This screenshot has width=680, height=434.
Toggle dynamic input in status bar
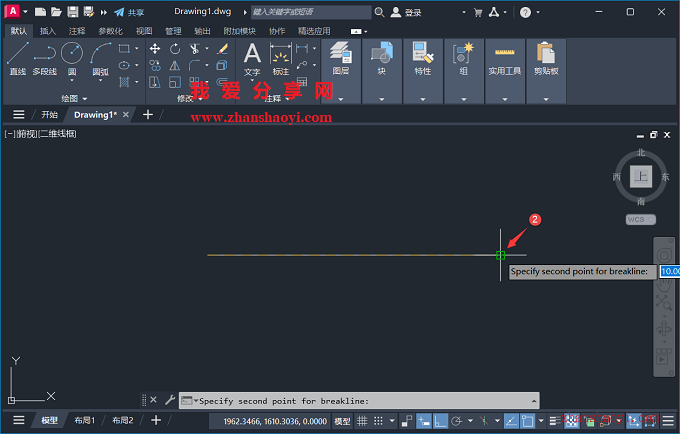click(x=423, y=421)
